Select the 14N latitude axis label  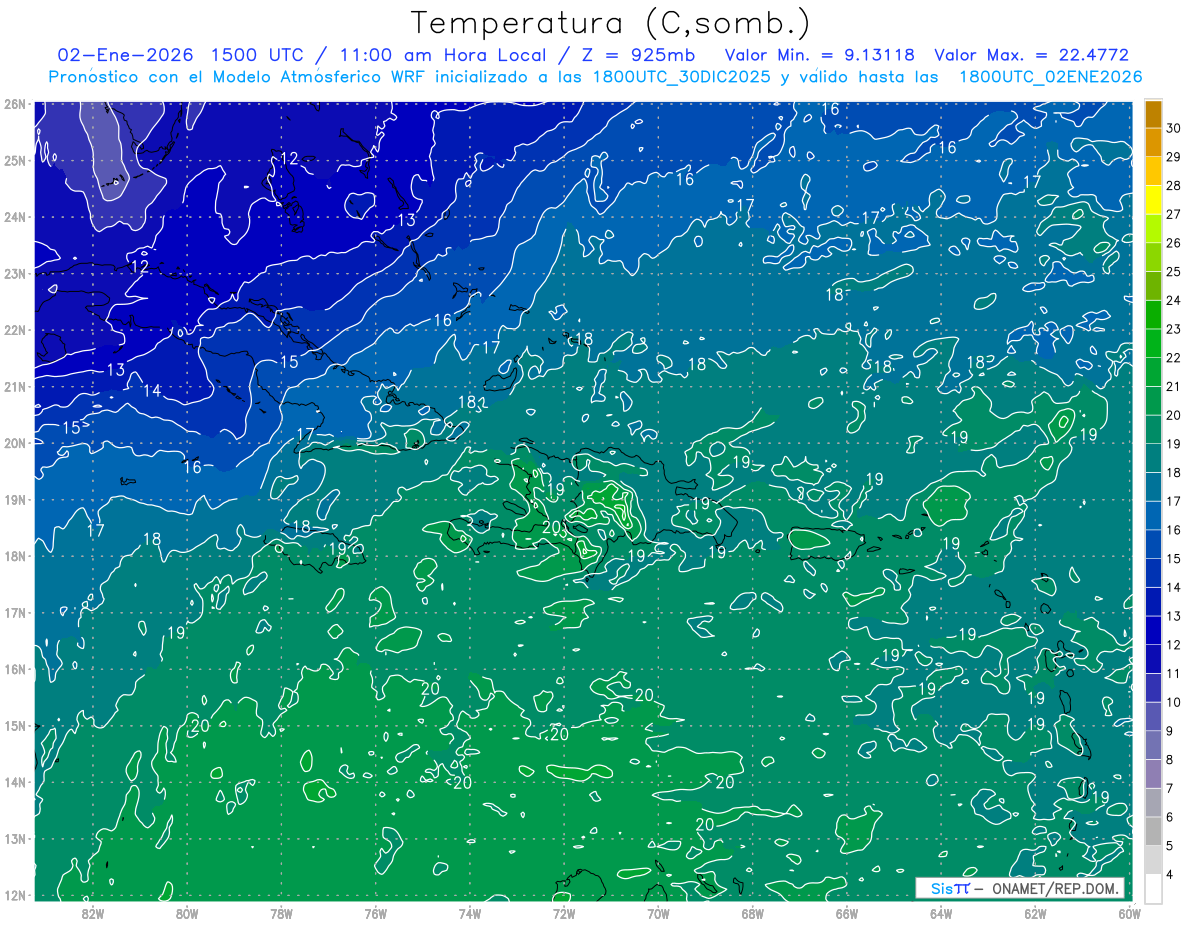[x=15, y=782]
